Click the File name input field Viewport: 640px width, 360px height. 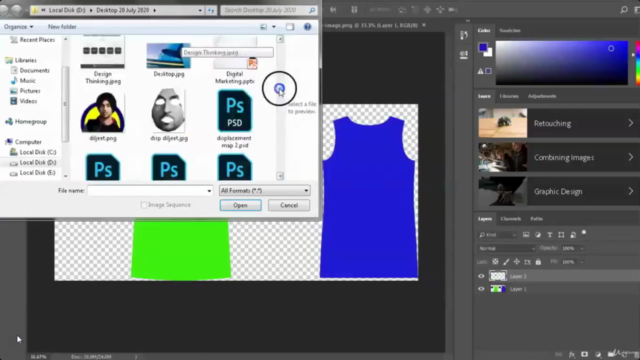(x=150, y=191)
